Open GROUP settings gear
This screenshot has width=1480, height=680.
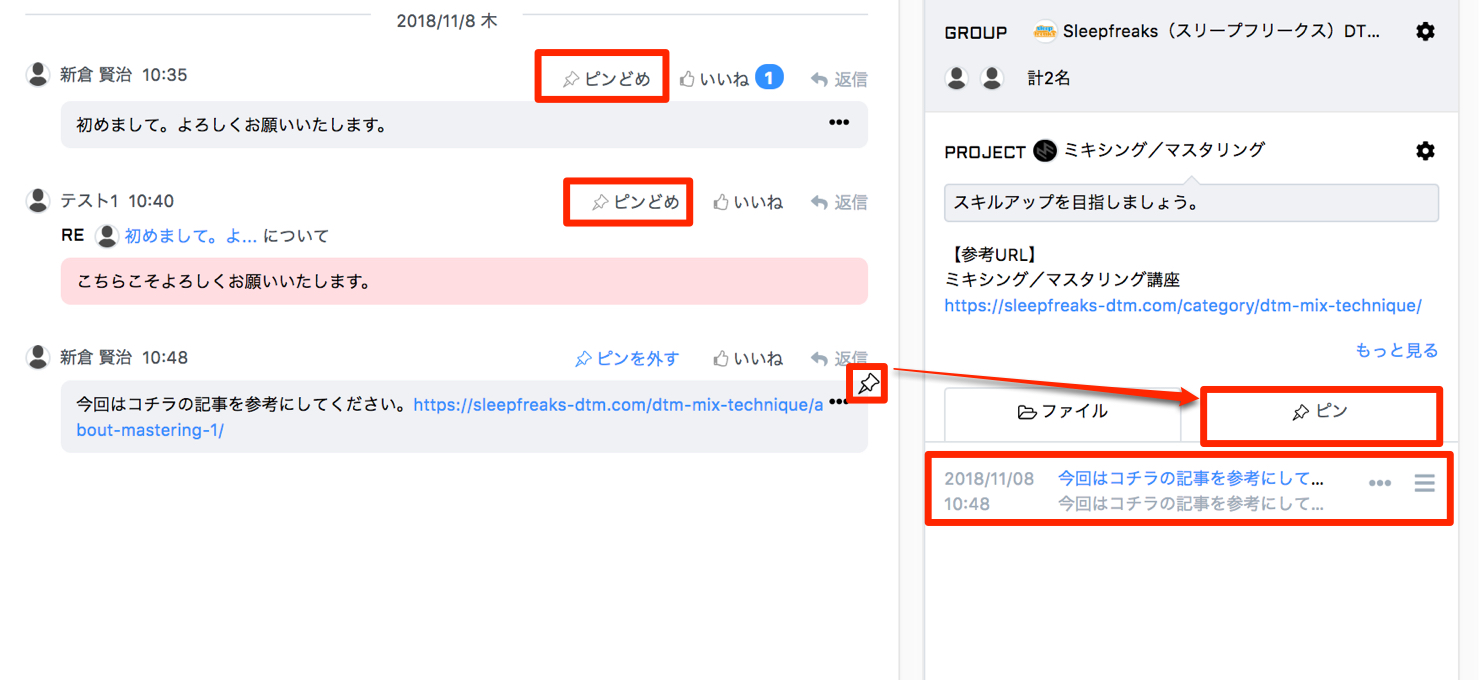click(x=1426, y=31)
